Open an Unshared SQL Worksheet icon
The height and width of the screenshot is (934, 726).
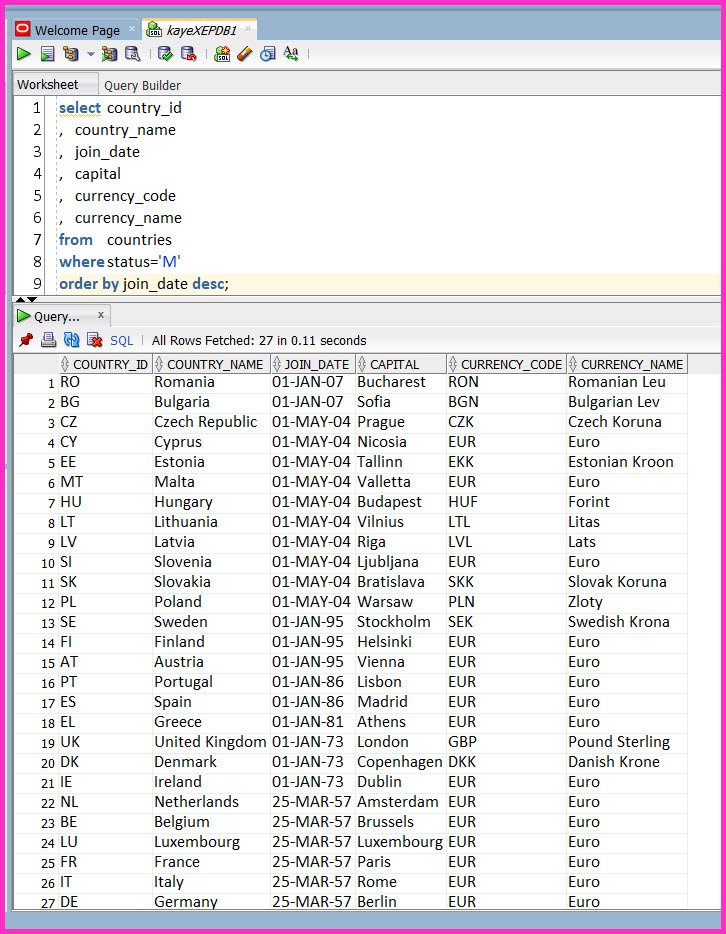(x=222, y=54)
